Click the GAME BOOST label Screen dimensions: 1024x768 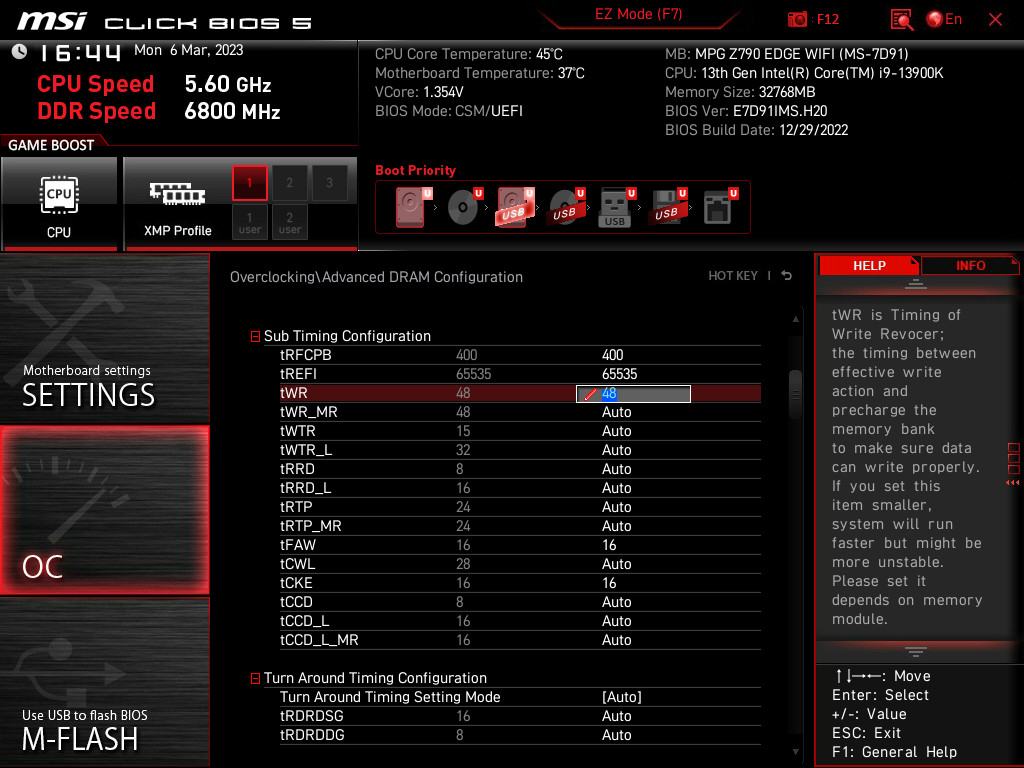[51, 145]
